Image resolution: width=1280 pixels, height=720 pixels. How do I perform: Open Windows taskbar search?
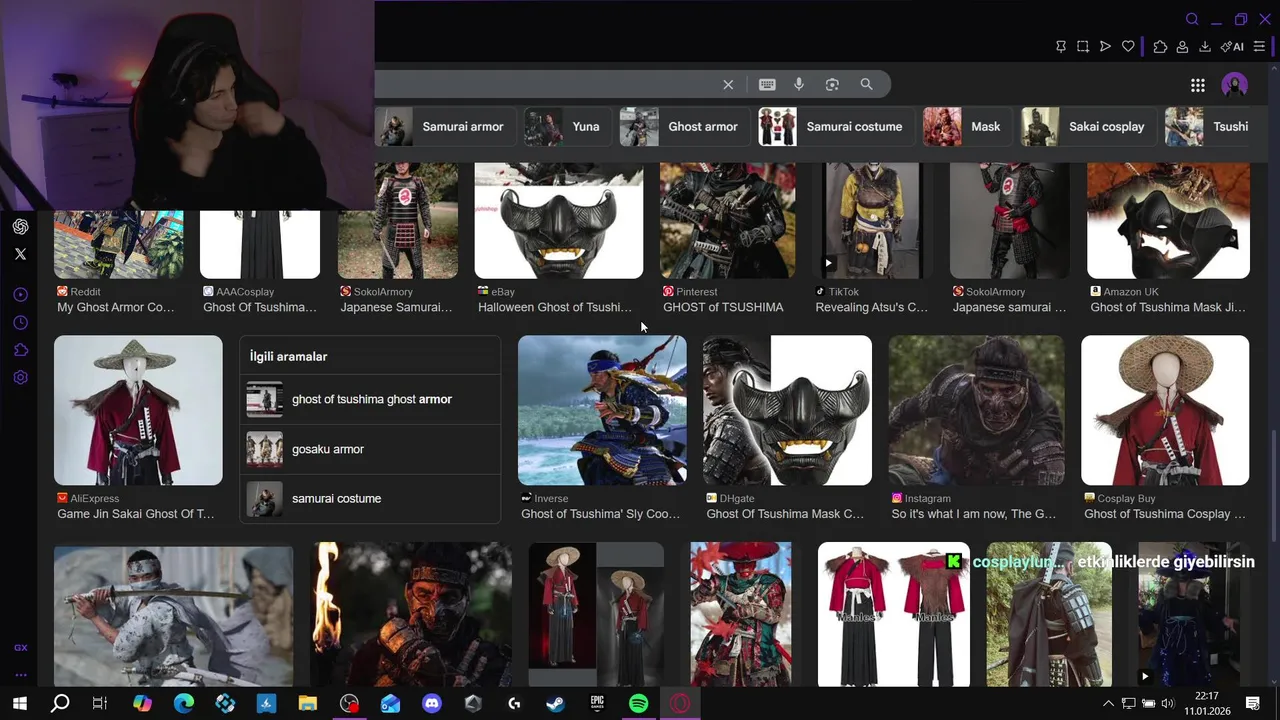click(60, 704)
